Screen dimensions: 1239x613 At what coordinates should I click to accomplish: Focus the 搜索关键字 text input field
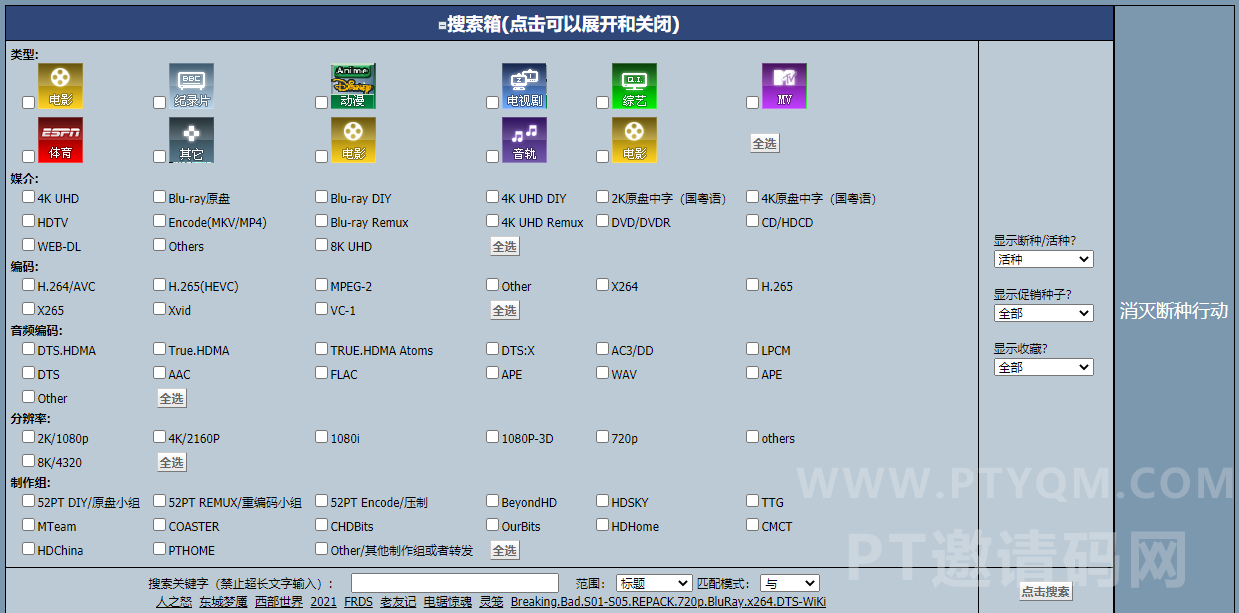coord(455,583)
